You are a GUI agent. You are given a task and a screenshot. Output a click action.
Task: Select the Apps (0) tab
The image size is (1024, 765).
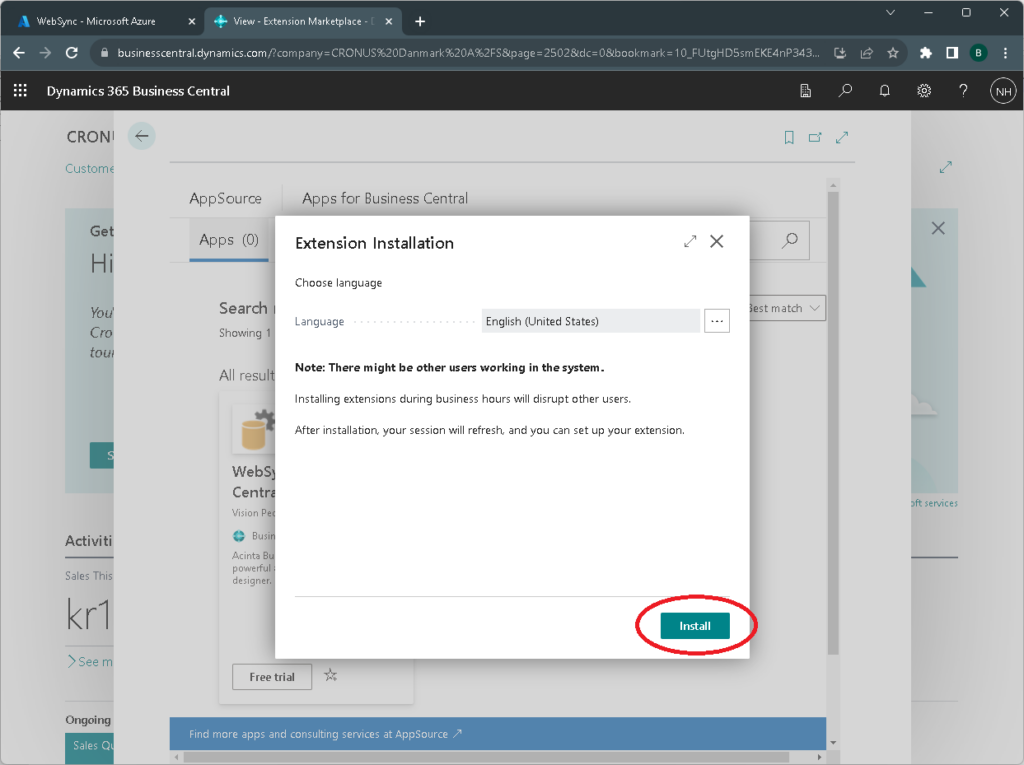pyautogui.click(x=229, y=240)
